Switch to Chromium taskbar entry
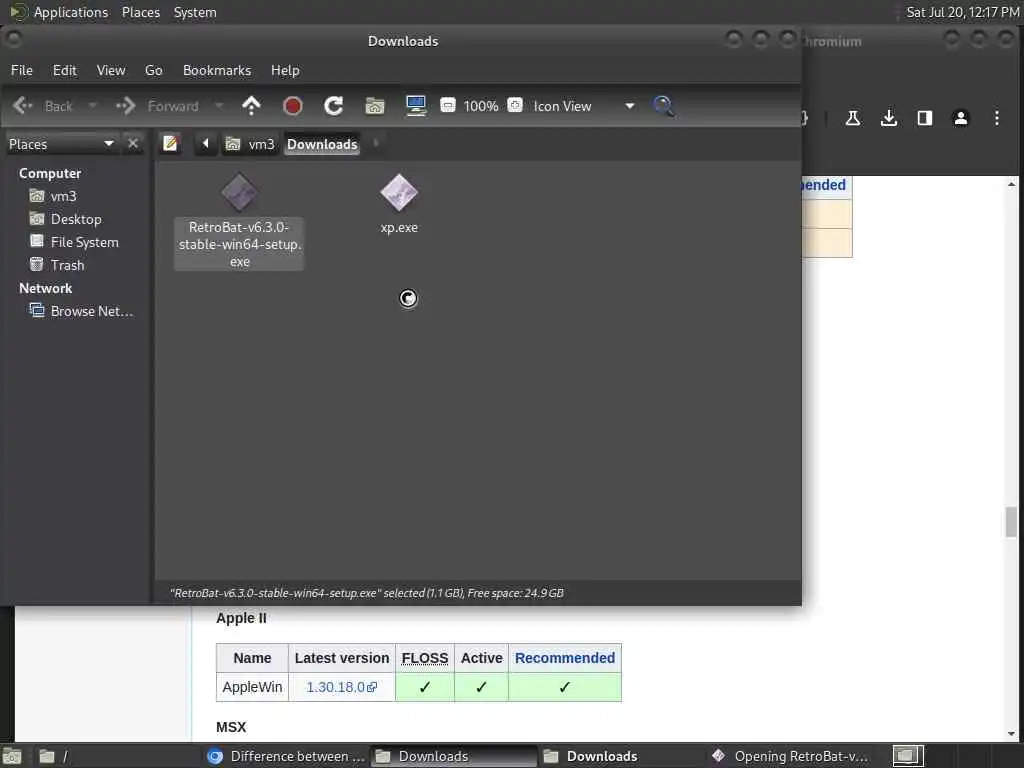 [286, 756]
